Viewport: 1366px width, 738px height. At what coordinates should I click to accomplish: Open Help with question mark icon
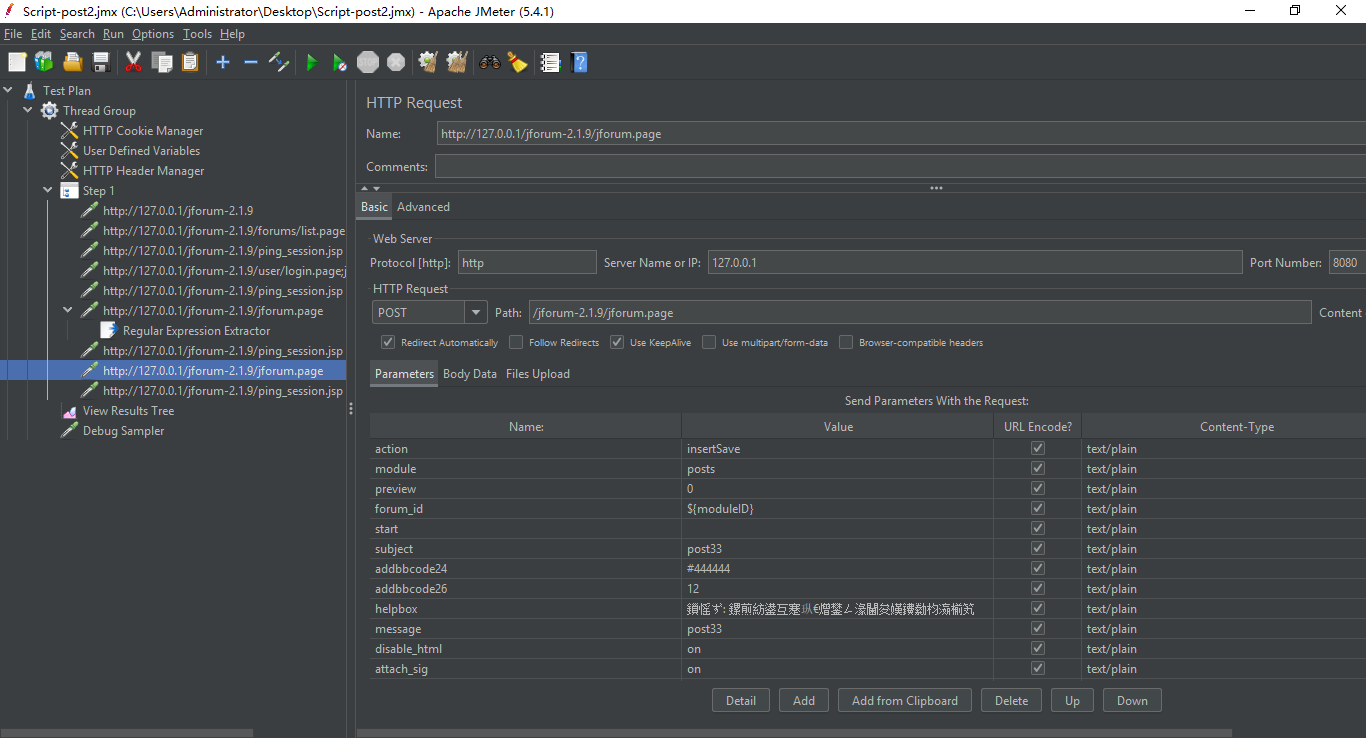(x=578, y=62)
